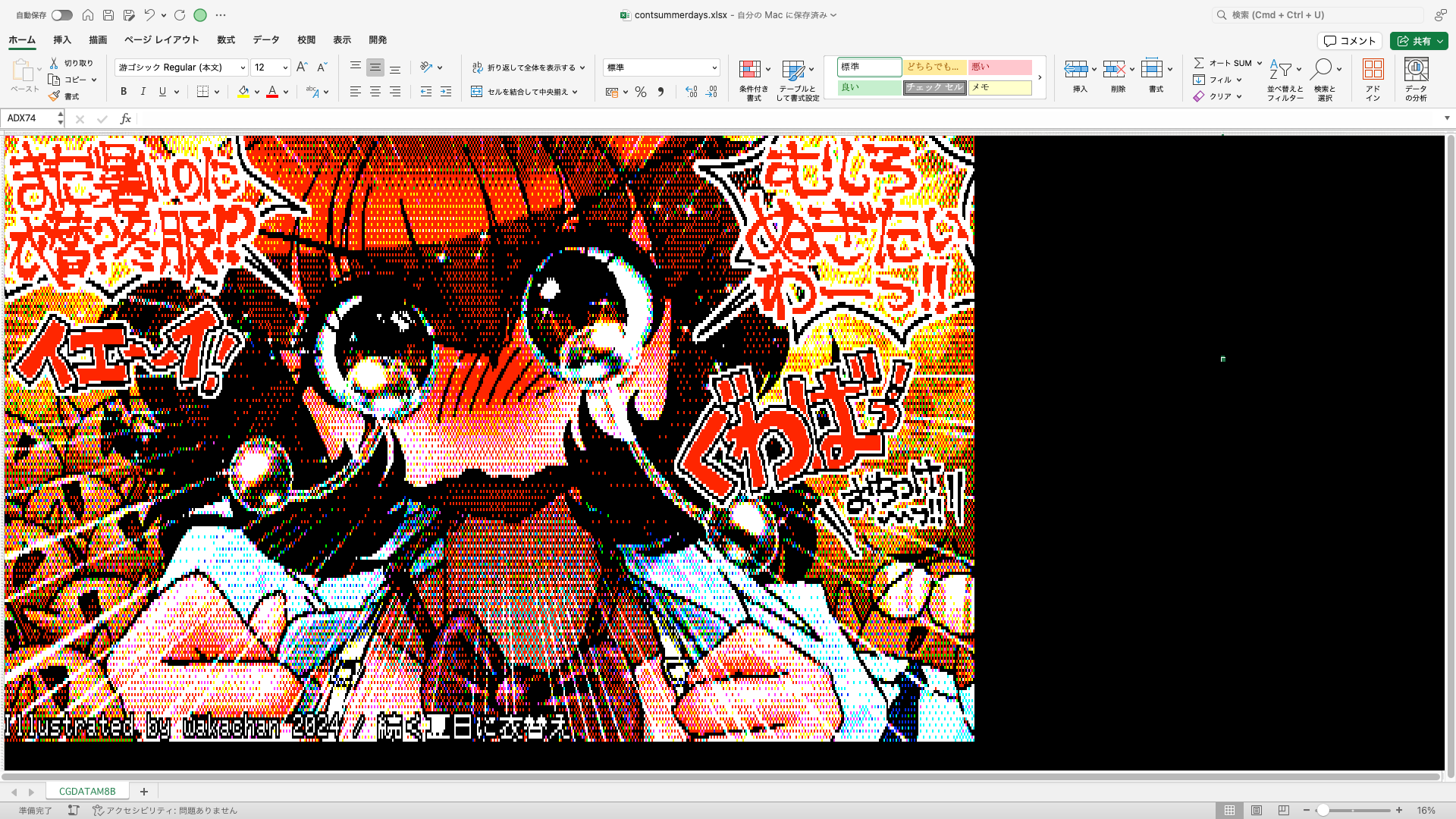Click セルを結合して中央揃え merge button
1456x819 pixels.
point(520,92)
